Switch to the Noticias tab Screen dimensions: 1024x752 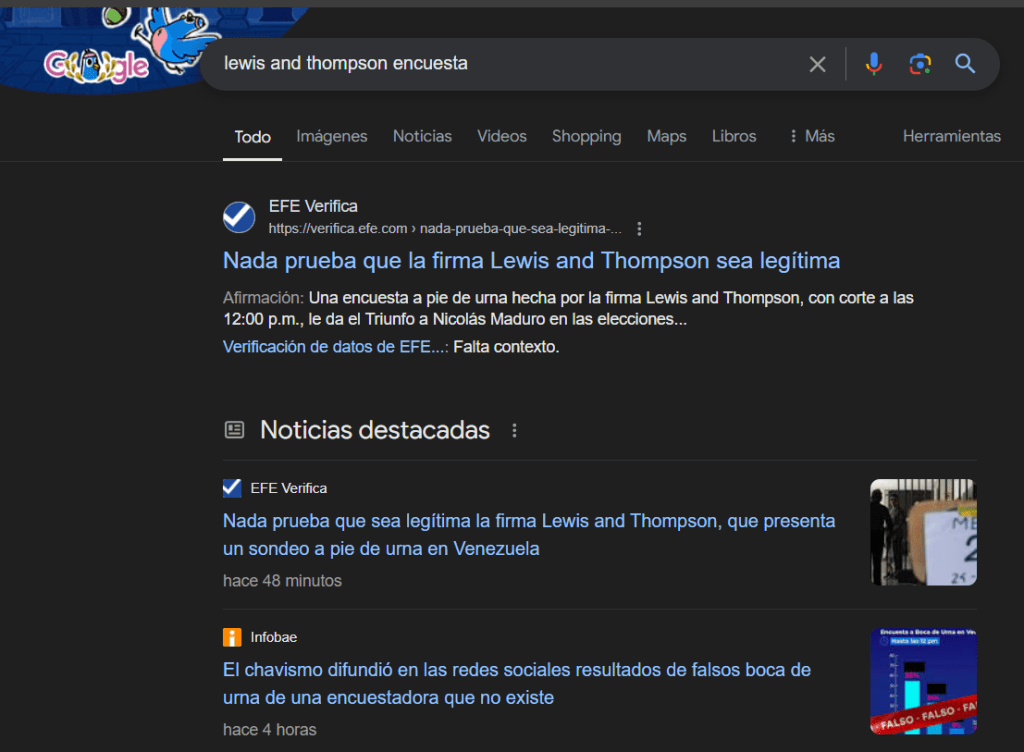[423, 136]
